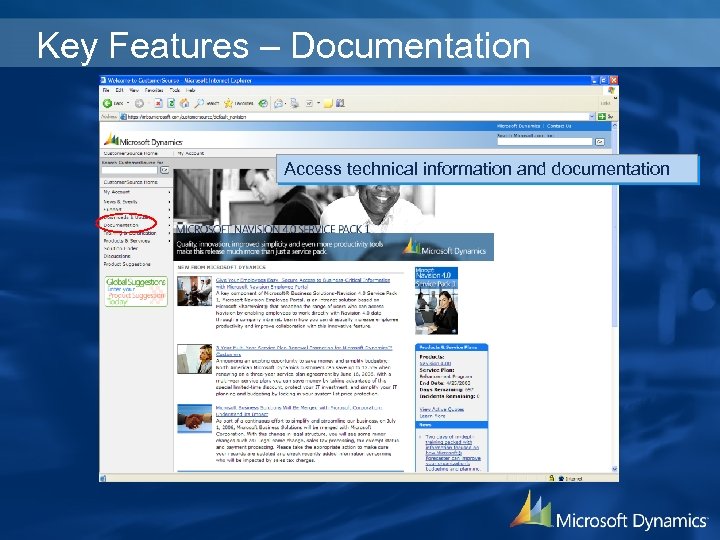Click Learn More in service plans box
This screenshot has height=540, width=720.
point(433,416)
